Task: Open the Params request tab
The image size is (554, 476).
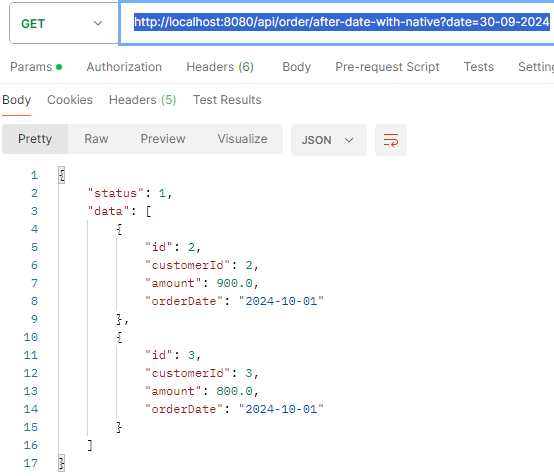Action: [36, 67]
